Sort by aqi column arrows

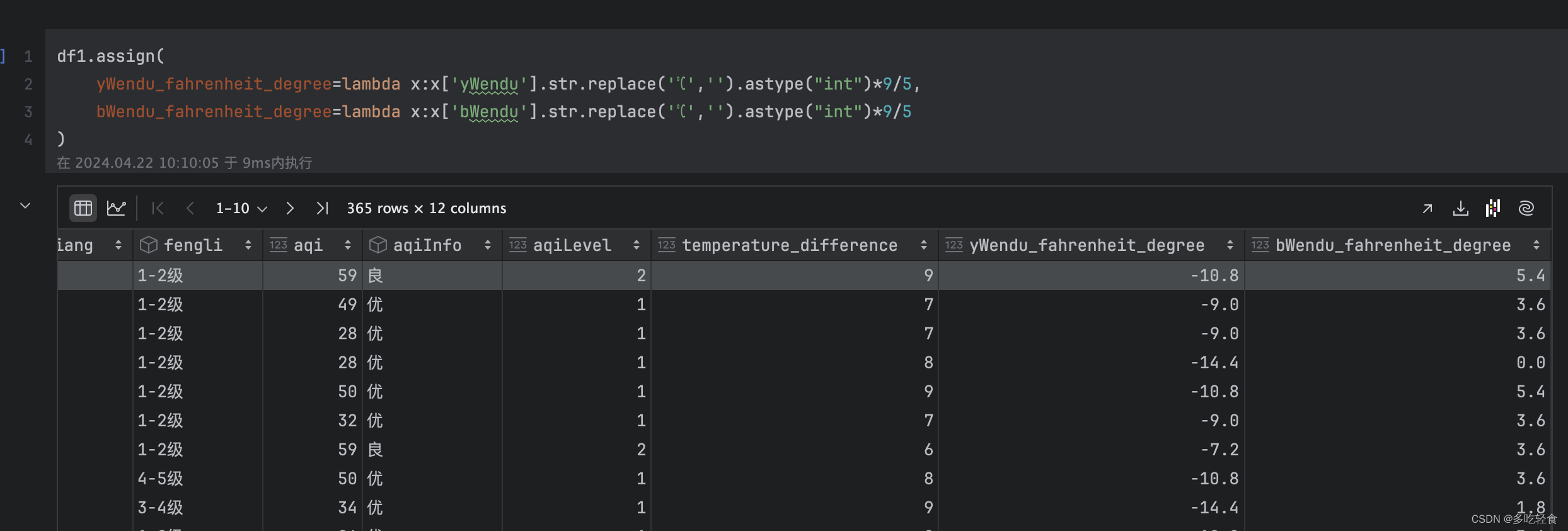(348, 245)
